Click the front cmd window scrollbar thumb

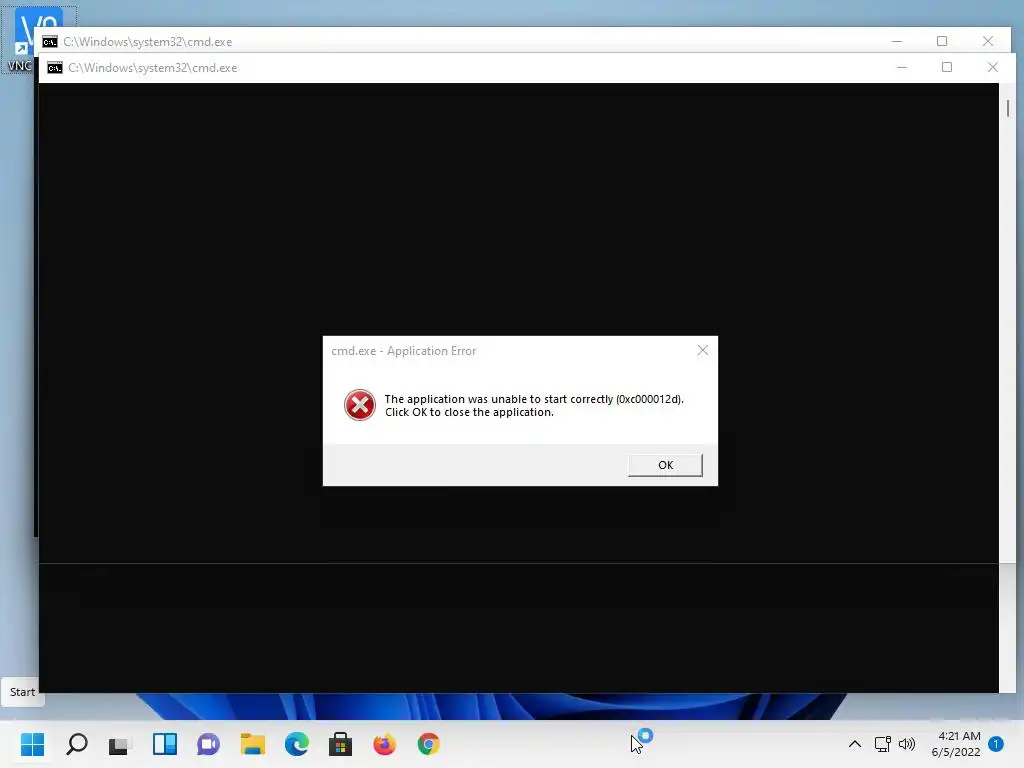[1008, 108]
